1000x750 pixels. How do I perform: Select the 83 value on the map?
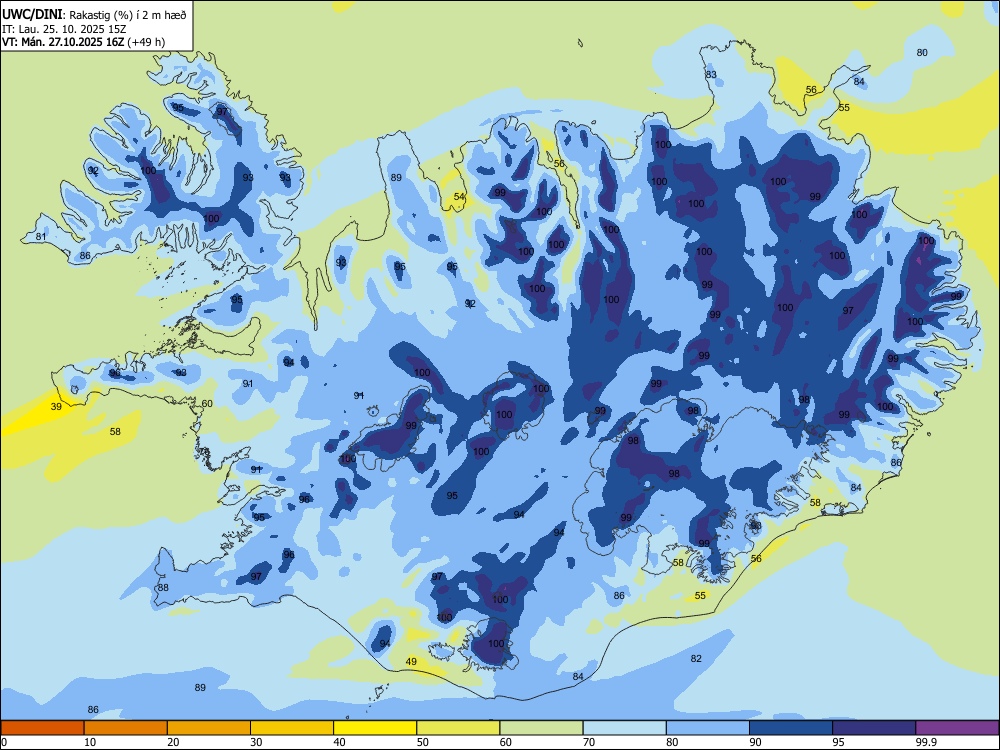coord(710,75)
